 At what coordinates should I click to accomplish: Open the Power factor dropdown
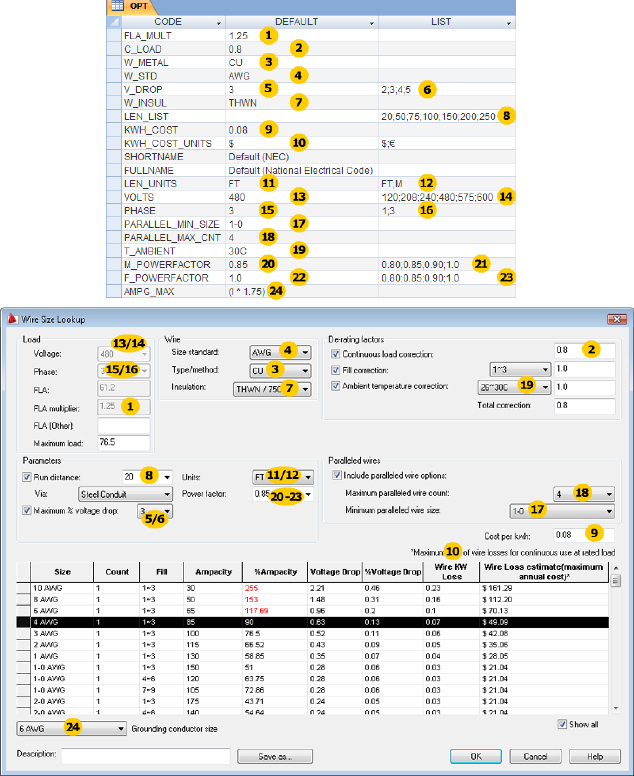tap(308, 494)
